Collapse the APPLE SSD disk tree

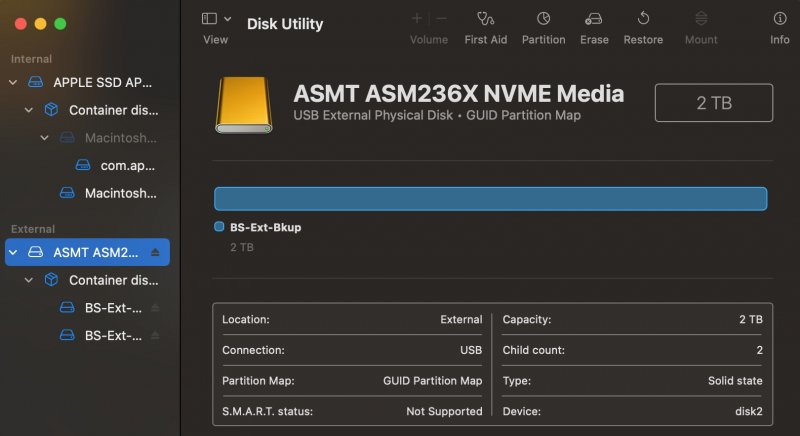13,82
